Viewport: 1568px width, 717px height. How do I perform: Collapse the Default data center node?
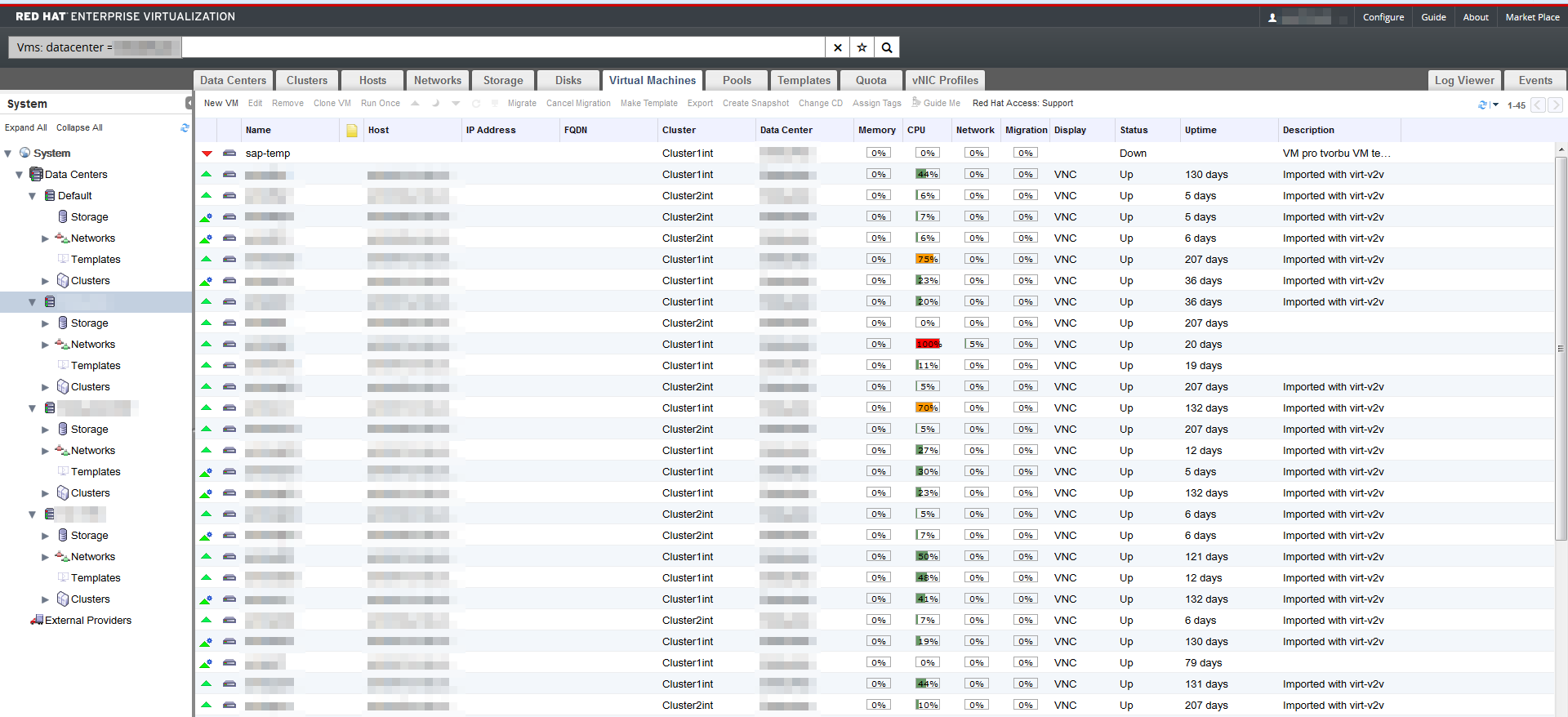click(x=33, y=196)
